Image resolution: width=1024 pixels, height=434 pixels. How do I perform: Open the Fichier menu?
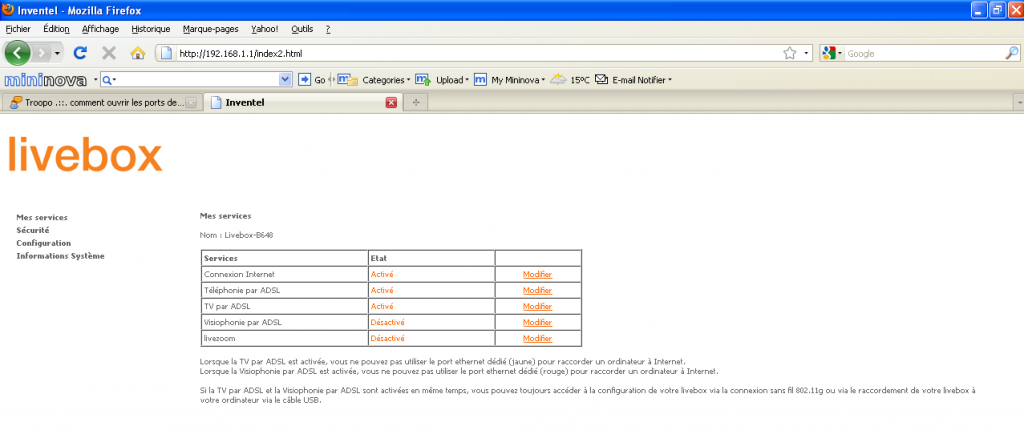coord(18,29)
